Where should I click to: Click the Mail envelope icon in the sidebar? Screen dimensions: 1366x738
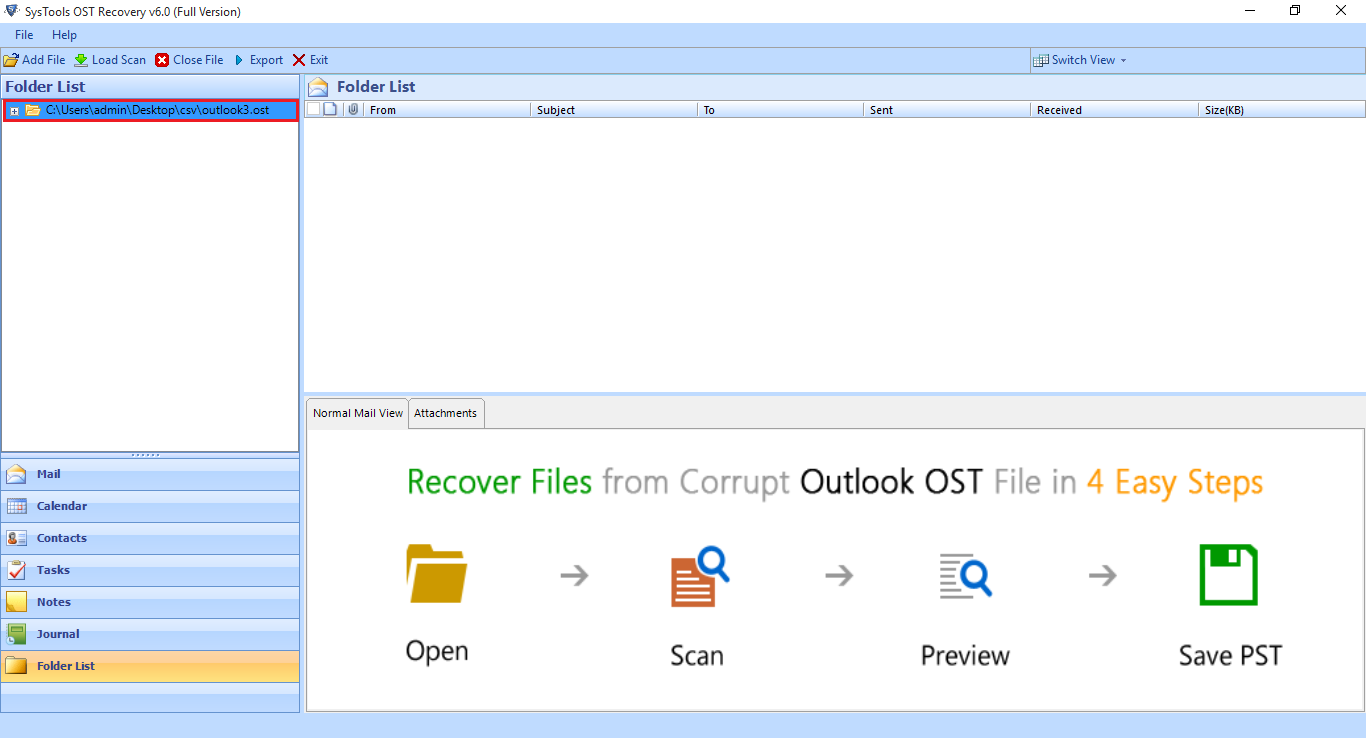click(17, 474)
